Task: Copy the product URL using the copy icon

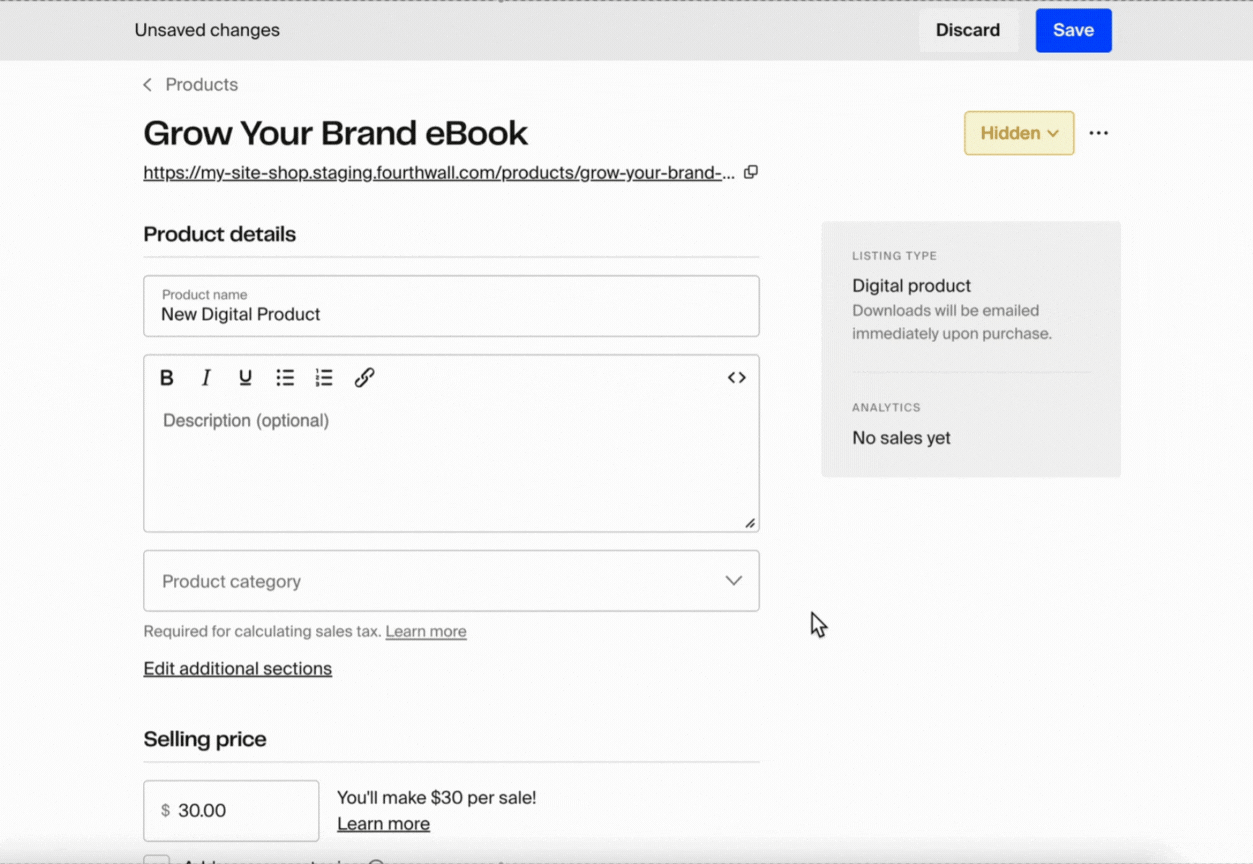Action: (x=751, y=172)
